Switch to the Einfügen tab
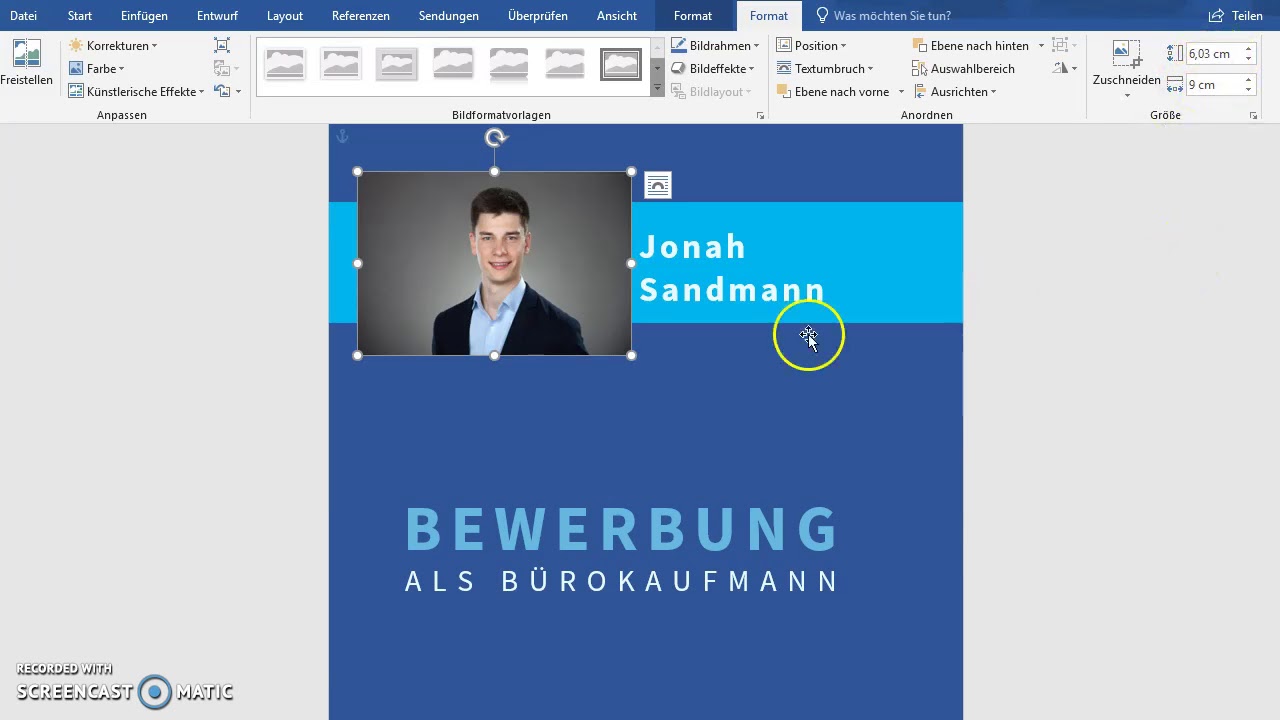 [144, 16]
